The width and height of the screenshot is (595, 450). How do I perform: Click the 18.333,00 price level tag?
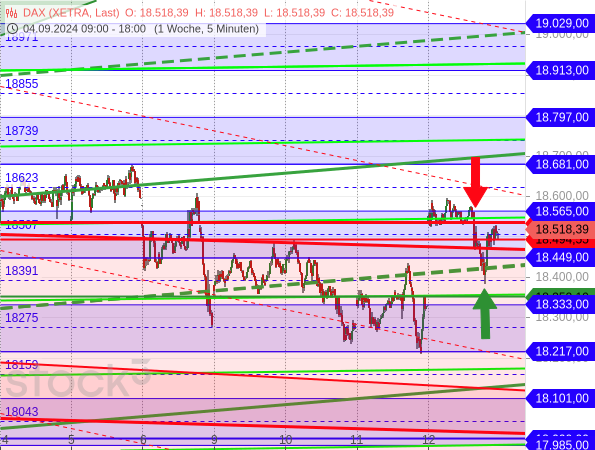point(560,304)
